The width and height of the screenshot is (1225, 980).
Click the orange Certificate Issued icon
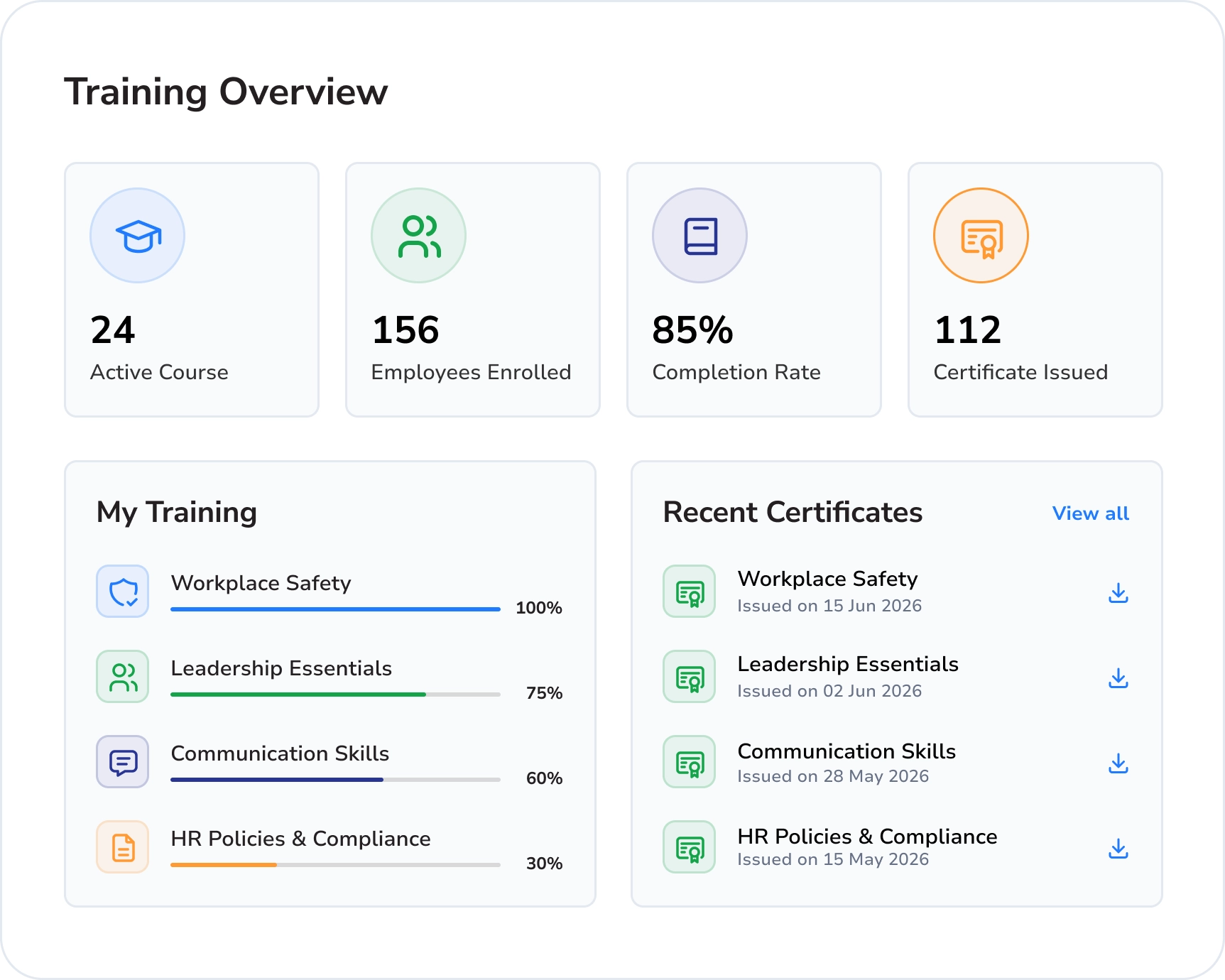981,236
